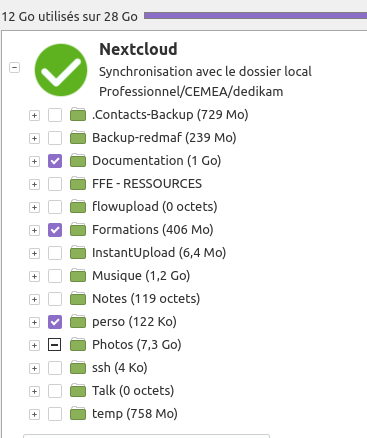Expand the Formations folder tree
Screen dimensions: 367x438
click(34, 230)
